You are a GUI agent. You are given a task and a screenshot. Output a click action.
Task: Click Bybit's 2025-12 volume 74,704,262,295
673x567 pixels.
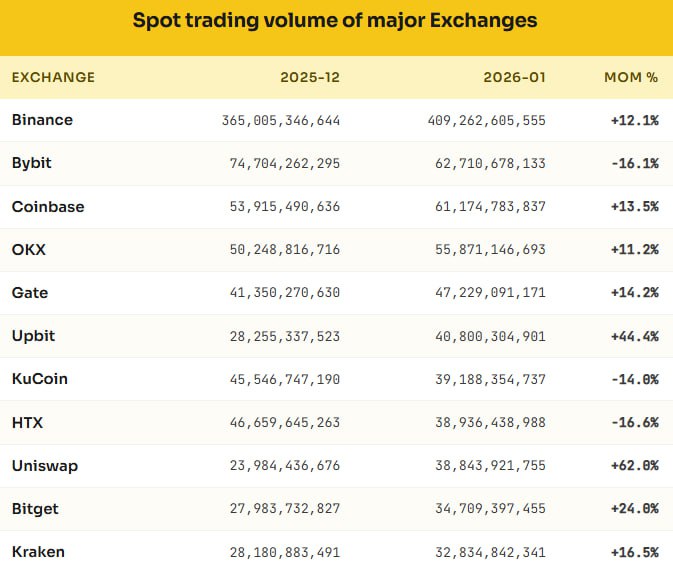pyautogui.click(x=282, y=163)
